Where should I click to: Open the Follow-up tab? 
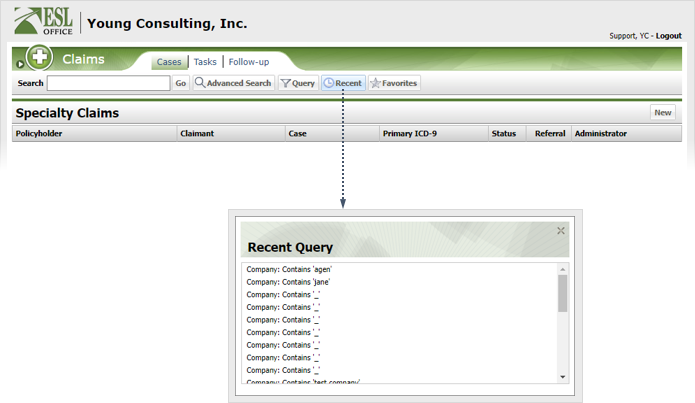(249, 62)
